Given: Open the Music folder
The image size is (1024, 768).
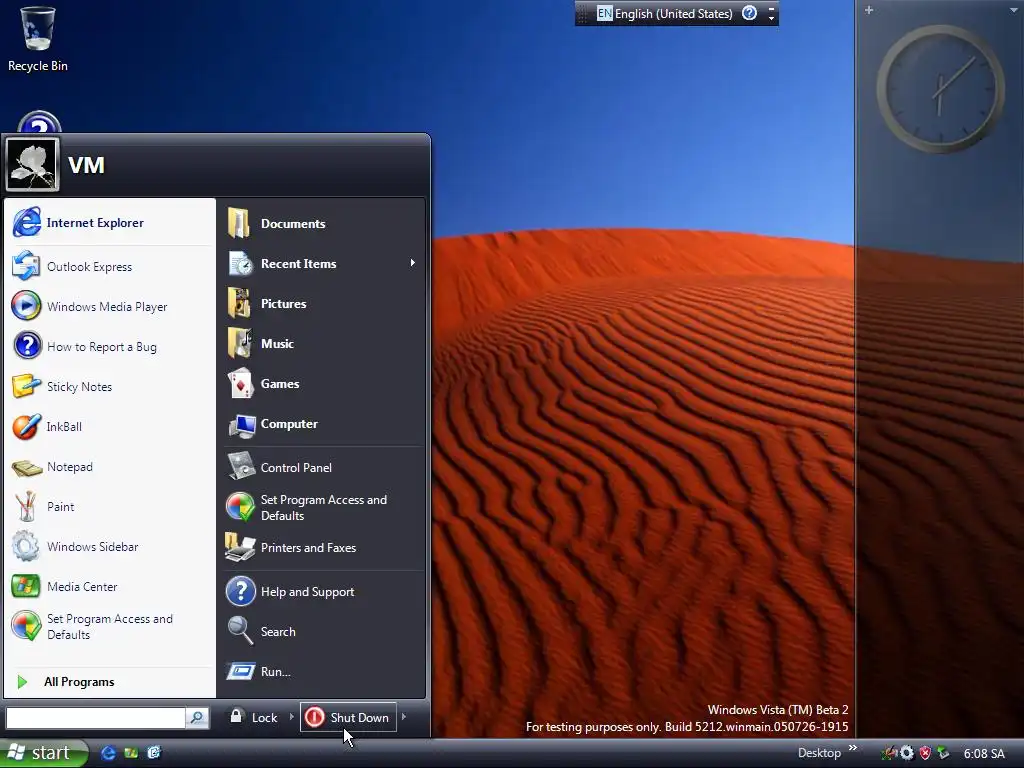Looking at the screenshot, I should click(x=322, y=344).
